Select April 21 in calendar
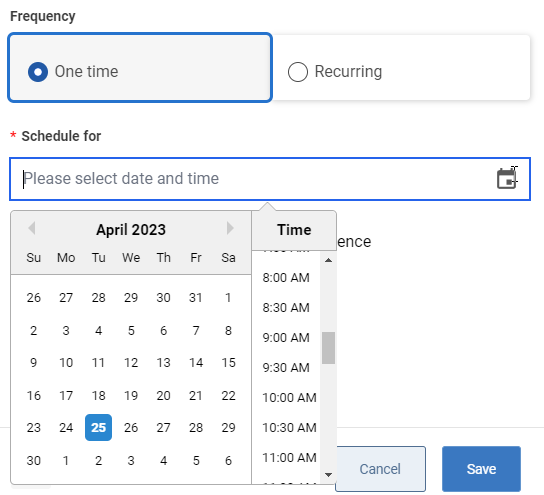The image size is (544, 495). pos(196,395)
